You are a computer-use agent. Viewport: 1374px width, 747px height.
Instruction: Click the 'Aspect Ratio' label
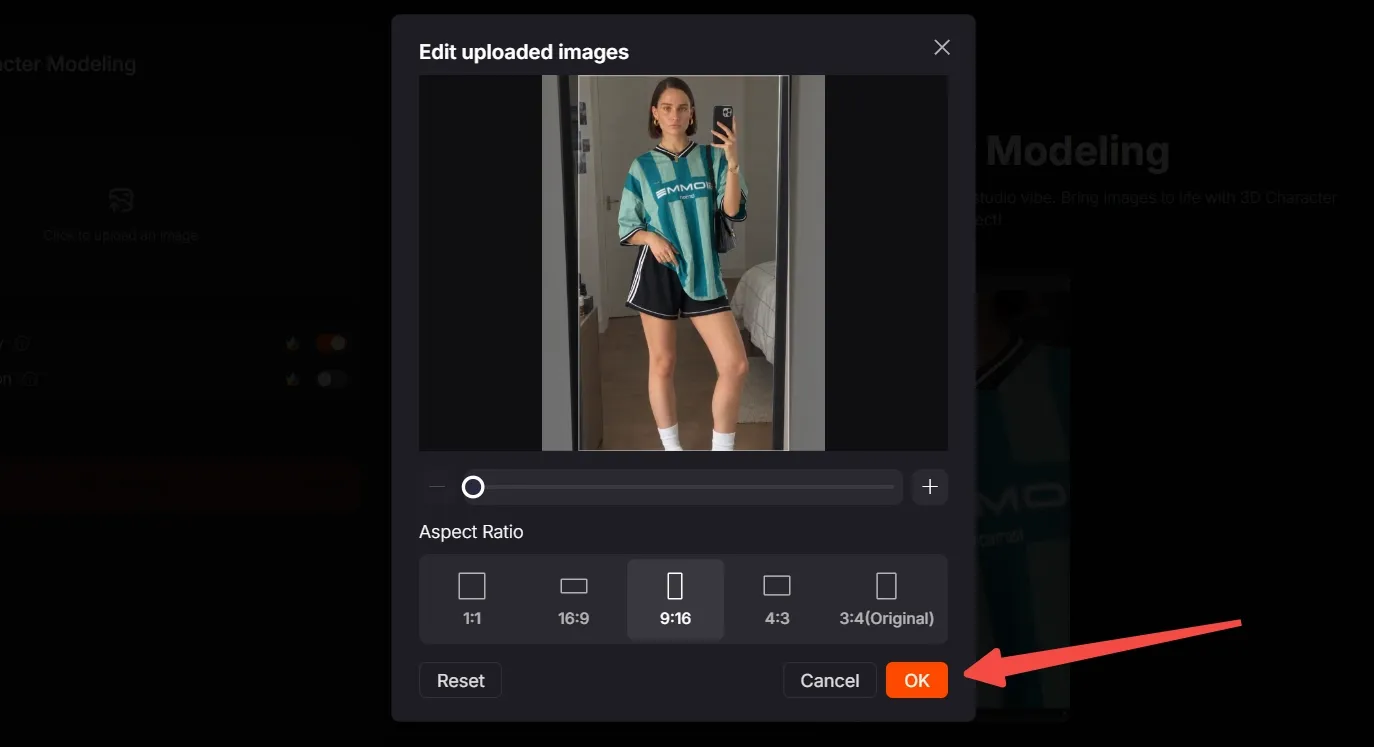tap(471, 532)
